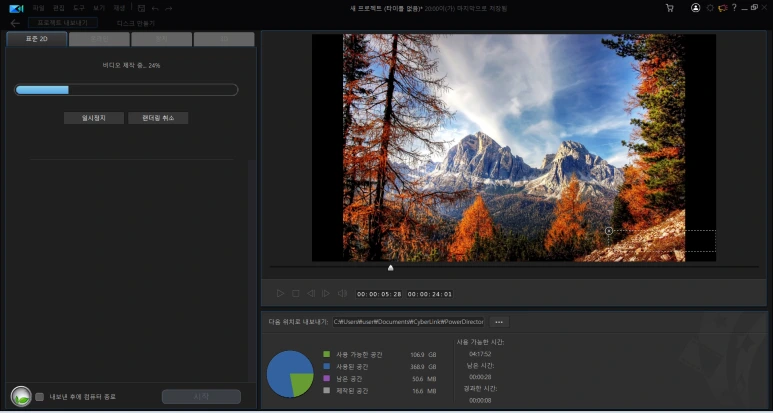The height and width of the screenshot is (413, 773).
Task: Cancel rendering with 렌더링 취소 button
Action: click(x=158, y=118)
